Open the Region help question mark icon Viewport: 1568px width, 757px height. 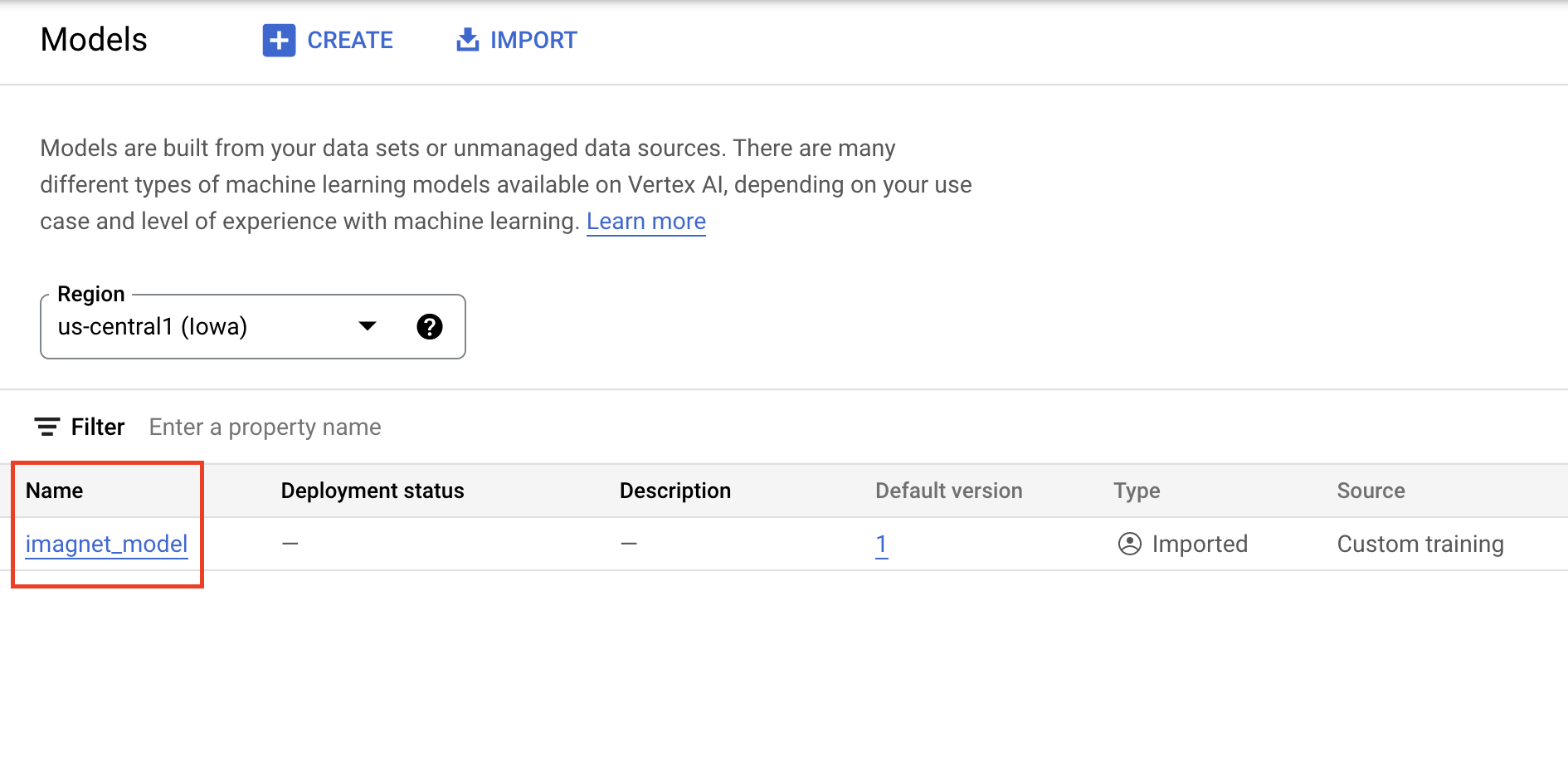coord(429,327)
